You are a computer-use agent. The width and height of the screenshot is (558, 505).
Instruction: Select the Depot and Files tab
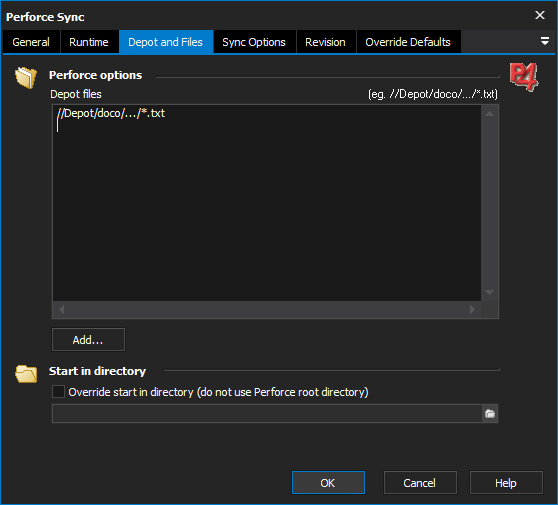[x=166, y=42]
